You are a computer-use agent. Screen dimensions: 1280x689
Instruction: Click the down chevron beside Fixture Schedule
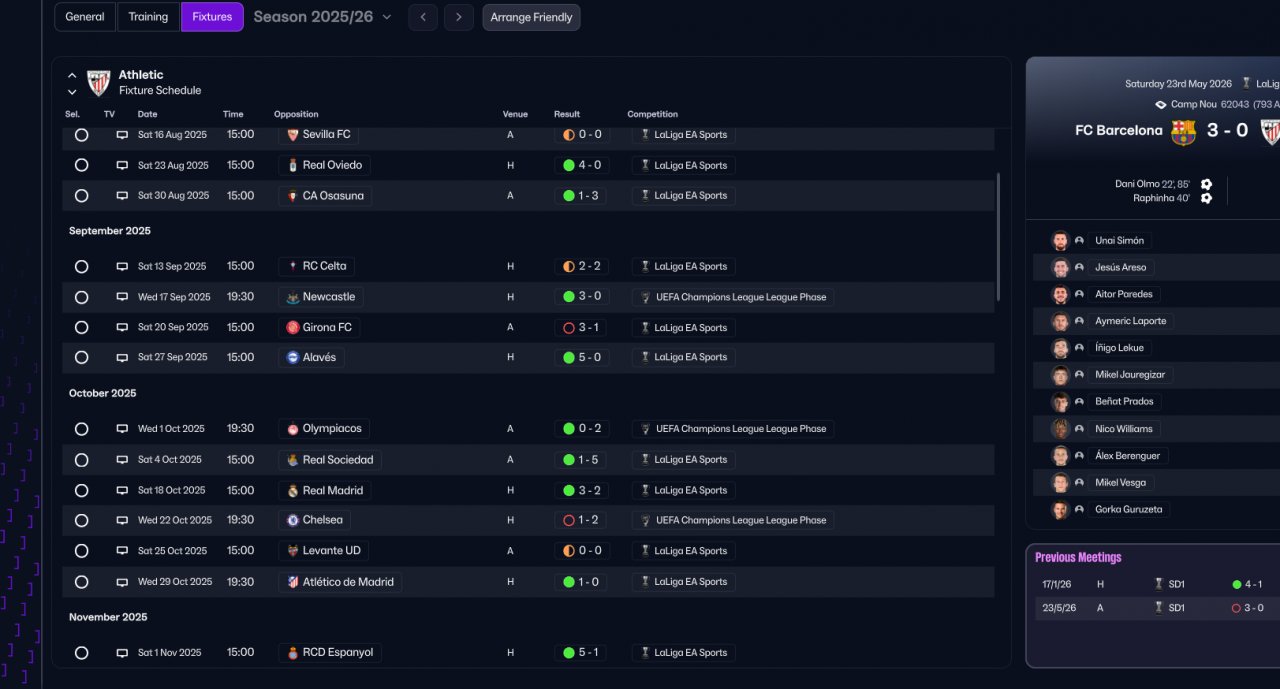(72, 91)
